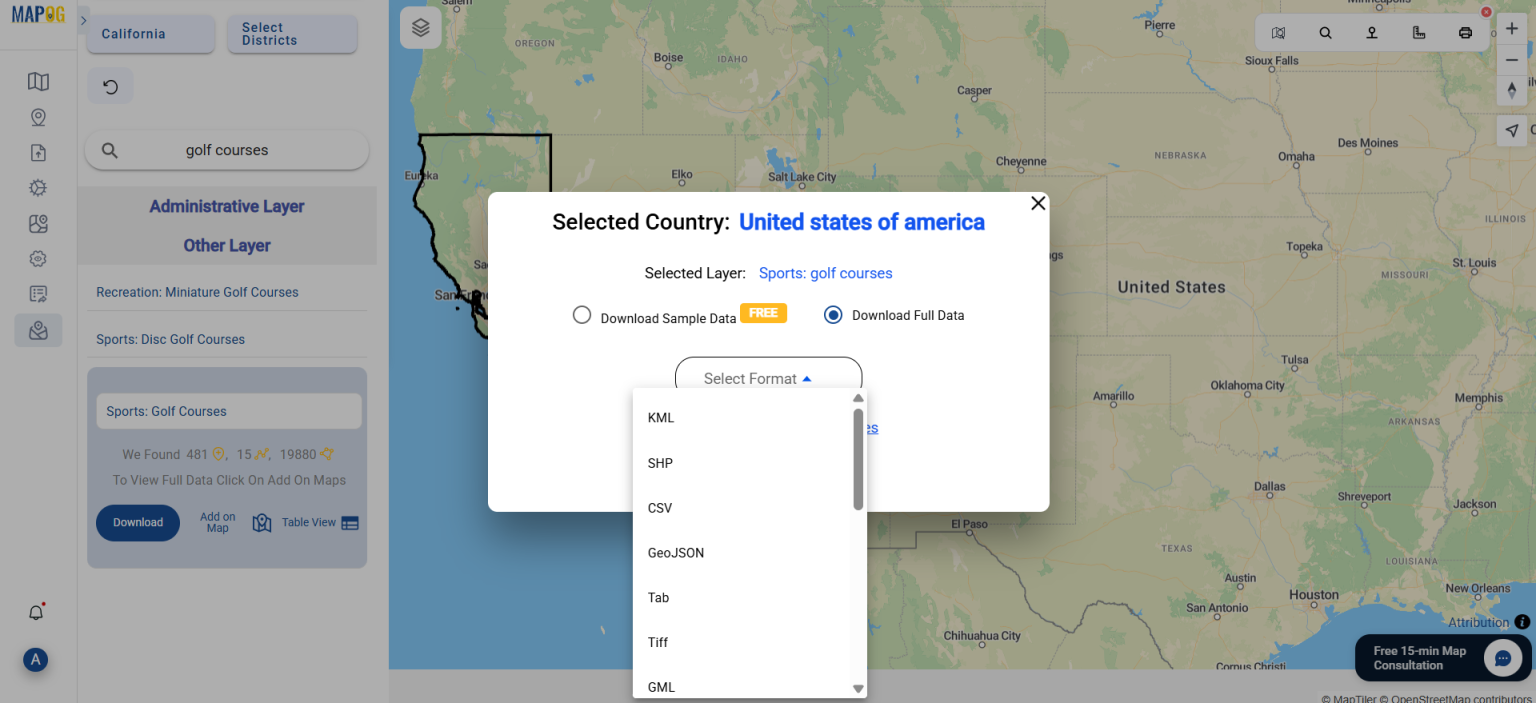Activate the add marker tool
Screen dimensions: 1536x703
coord(1371,32)
